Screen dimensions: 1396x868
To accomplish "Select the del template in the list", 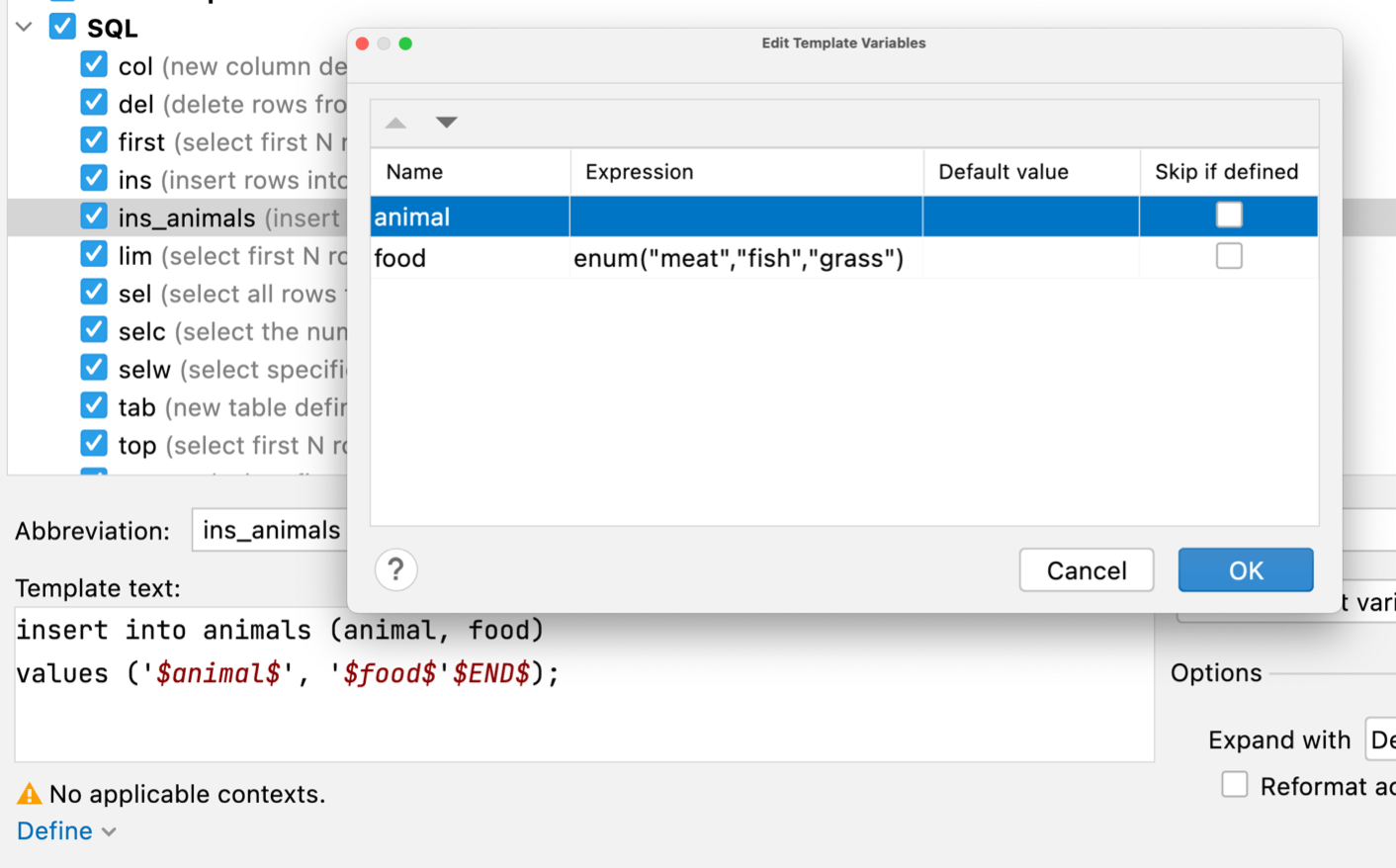I will click(x=232, y=104).
